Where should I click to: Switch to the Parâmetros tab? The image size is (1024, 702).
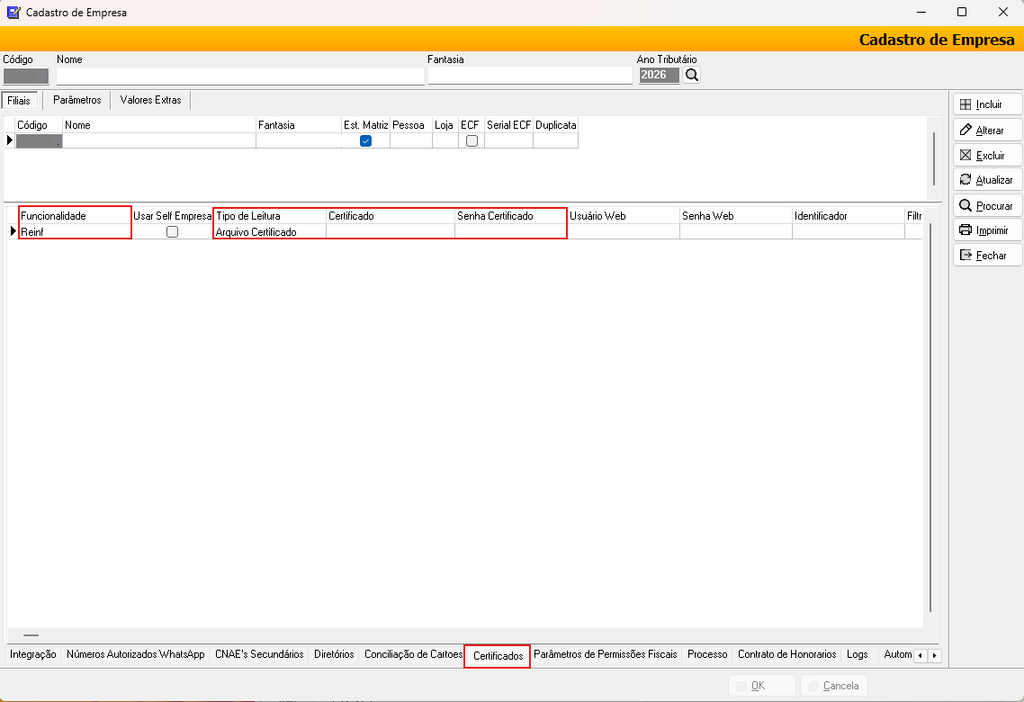click(77, 100)
